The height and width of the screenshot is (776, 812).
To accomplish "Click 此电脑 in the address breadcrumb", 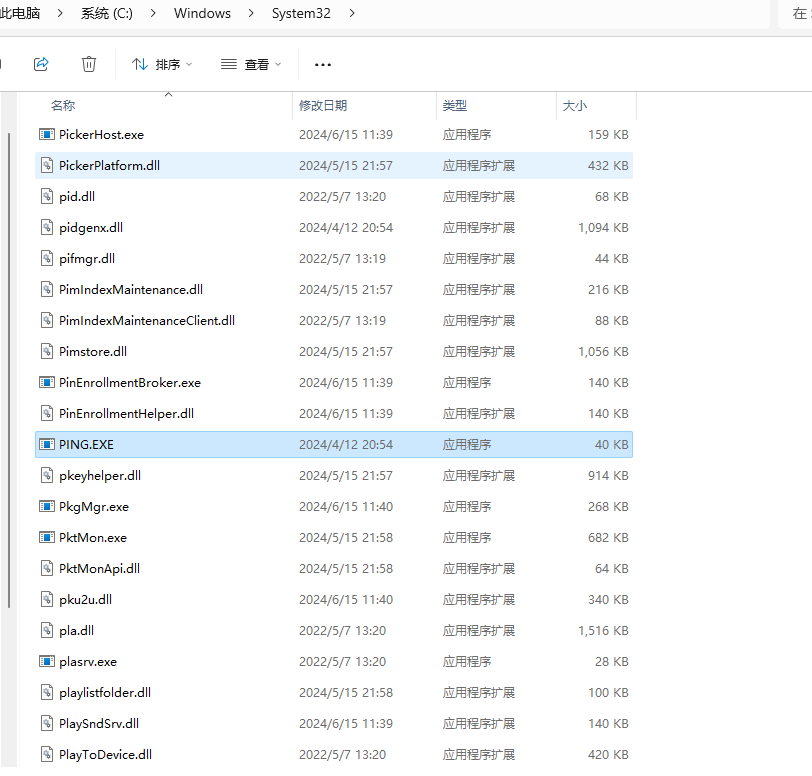I will [x=20, y=13].
